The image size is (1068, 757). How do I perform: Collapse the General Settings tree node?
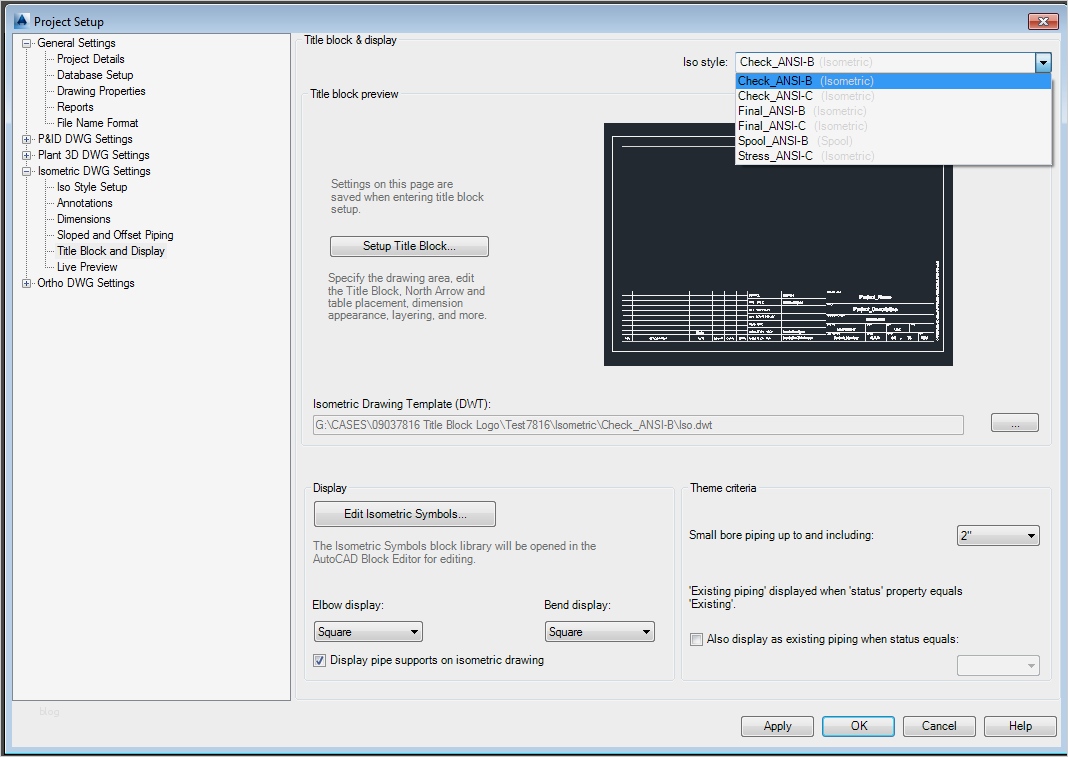point(27,43)
